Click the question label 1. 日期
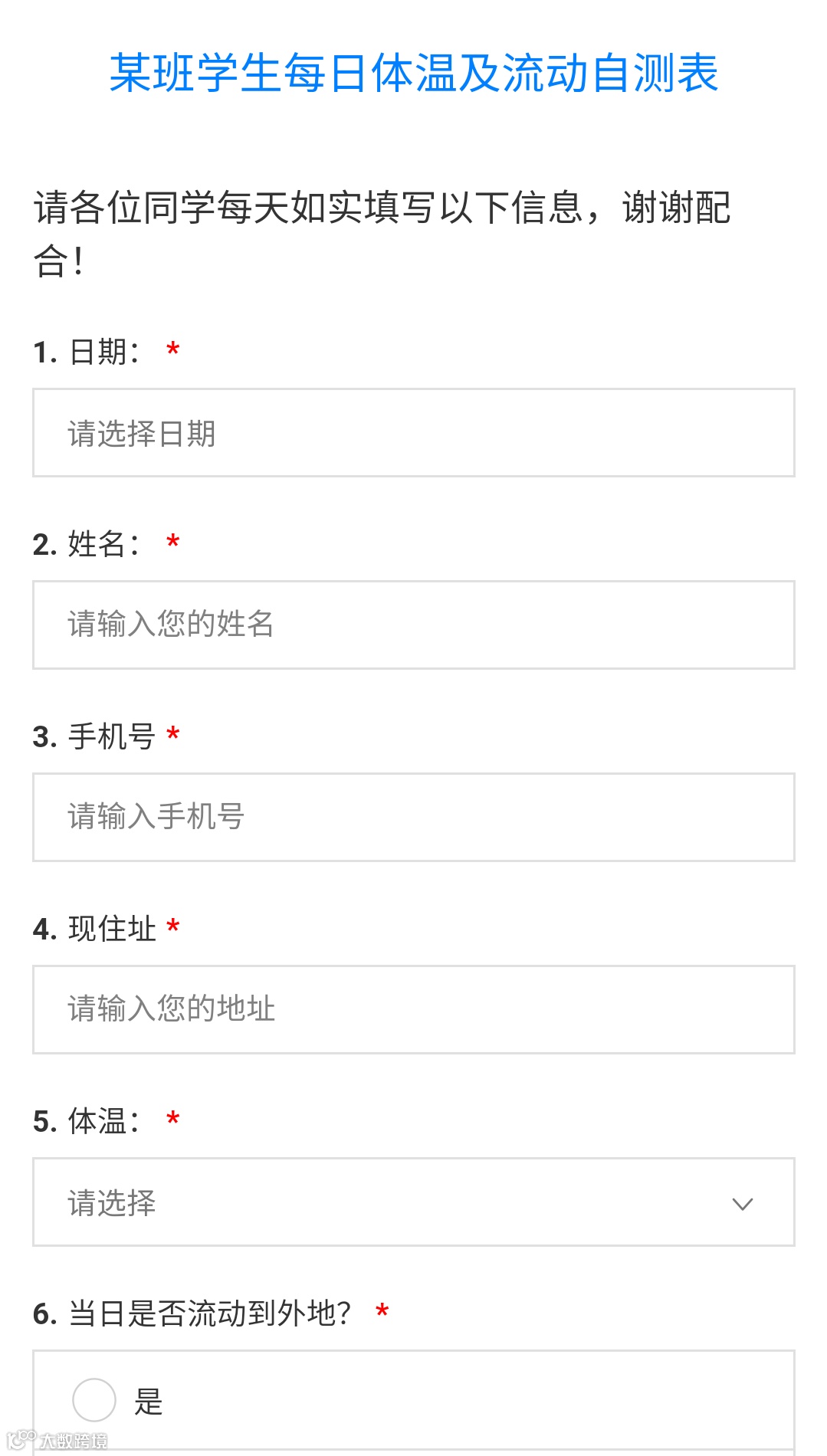The width and height of the screenshot is (827, 1456). click(87, 353)
